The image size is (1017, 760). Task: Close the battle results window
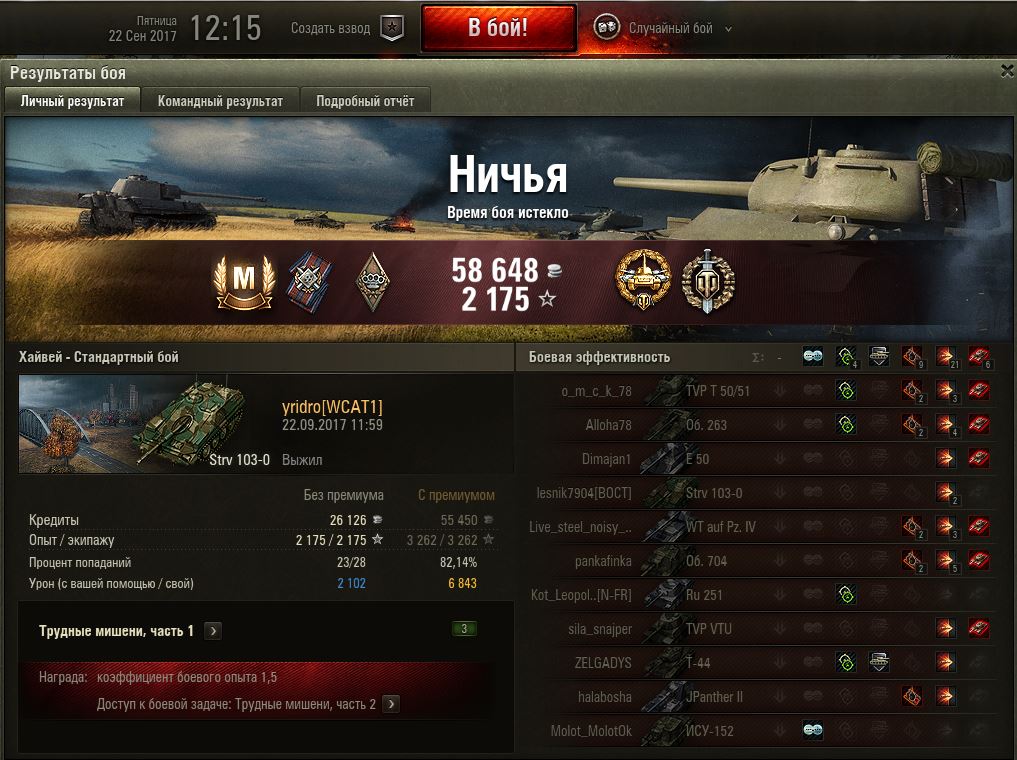(x=1007, y=70)
